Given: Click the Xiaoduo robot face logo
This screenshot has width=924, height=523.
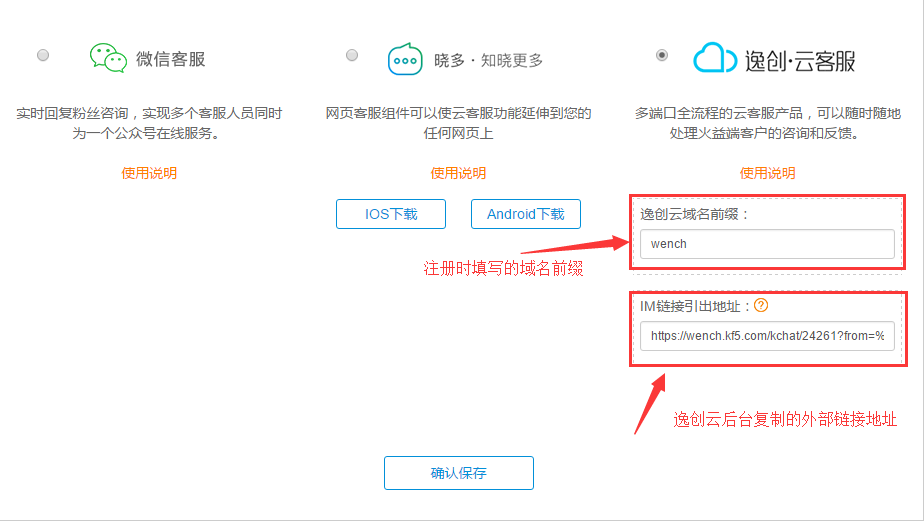Looking at the screenshot, I should (405, 59).
